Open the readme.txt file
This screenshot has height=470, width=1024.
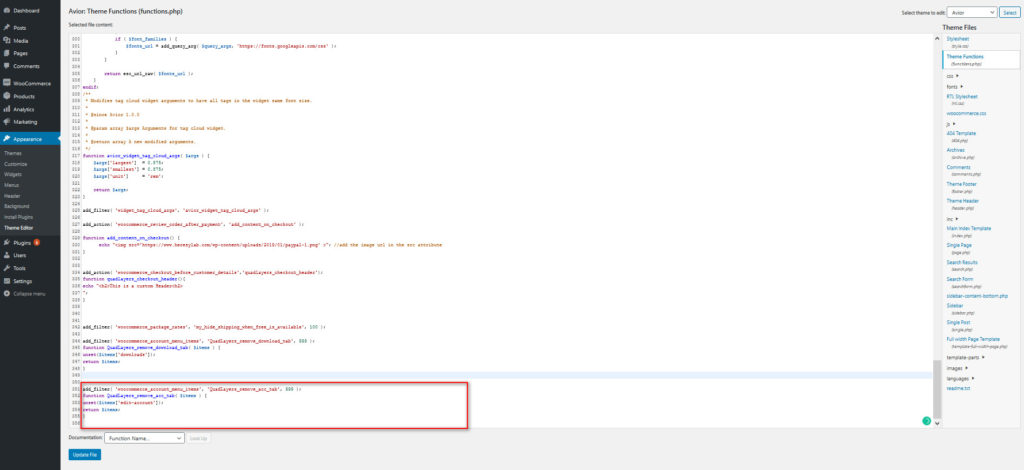(x=957, y=388)
